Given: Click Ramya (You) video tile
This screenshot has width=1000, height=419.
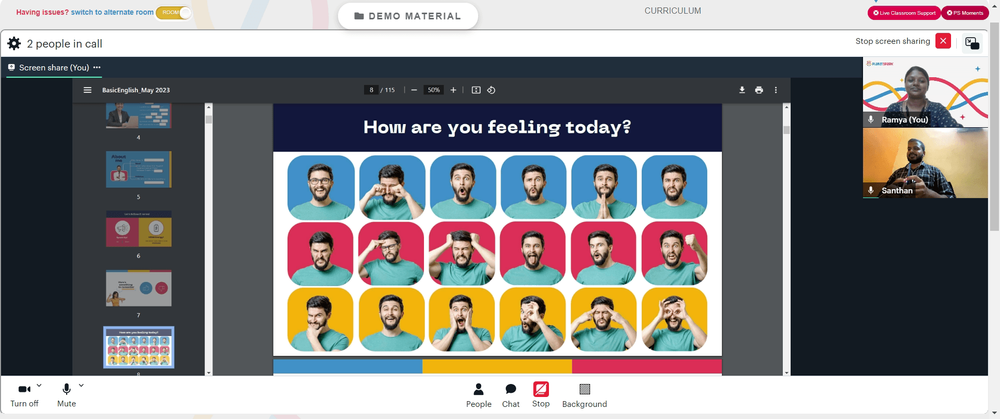Looking at the screenshot, I should point(925,92).
